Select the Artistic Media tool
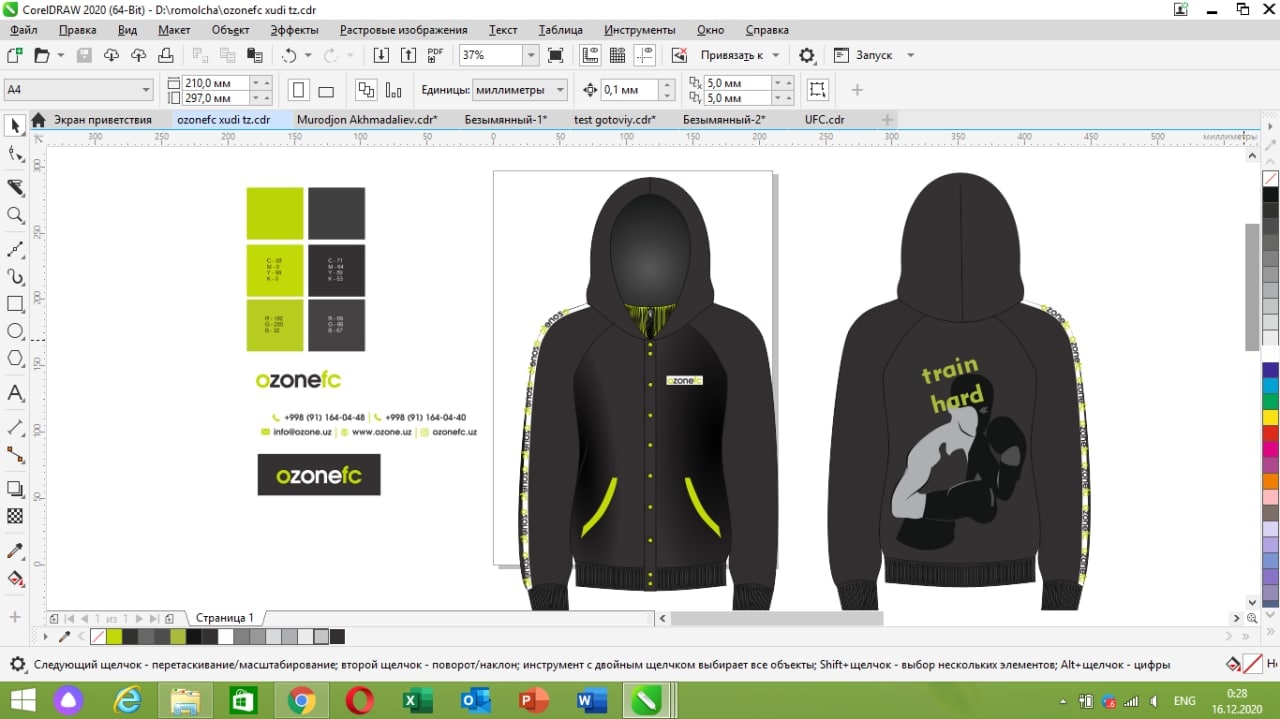 15,276
